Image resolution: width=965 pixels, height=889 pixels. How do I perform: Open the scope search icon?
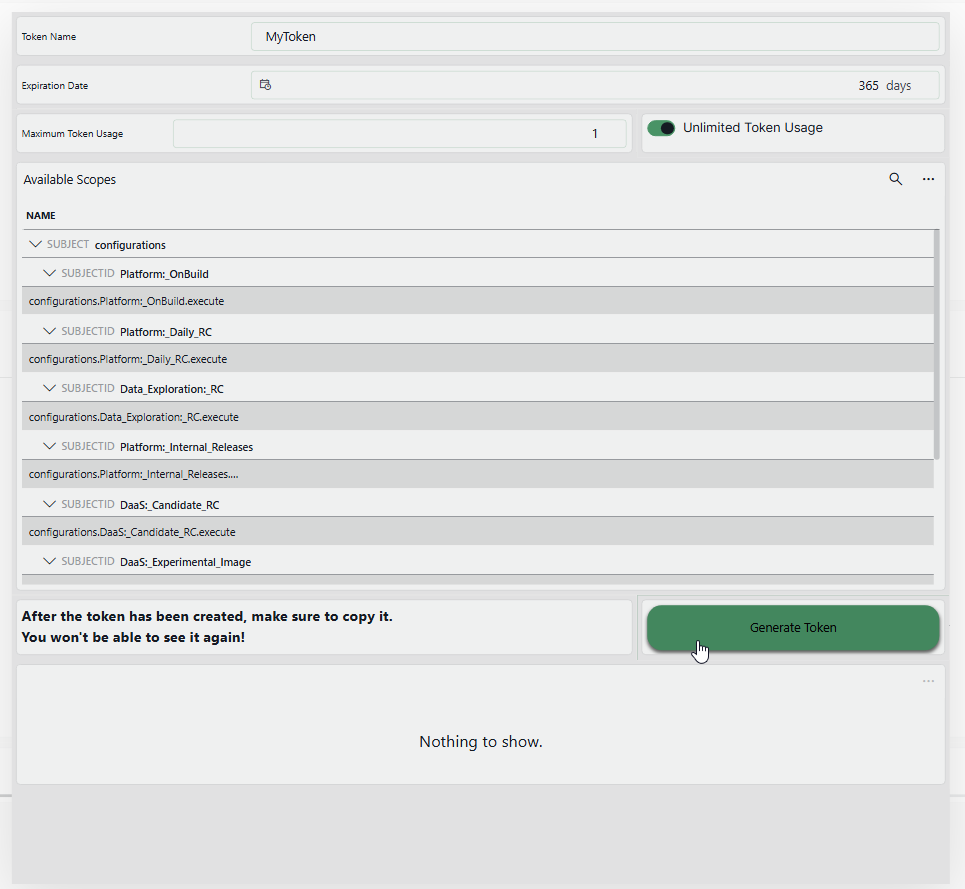[x=896, y=179]
